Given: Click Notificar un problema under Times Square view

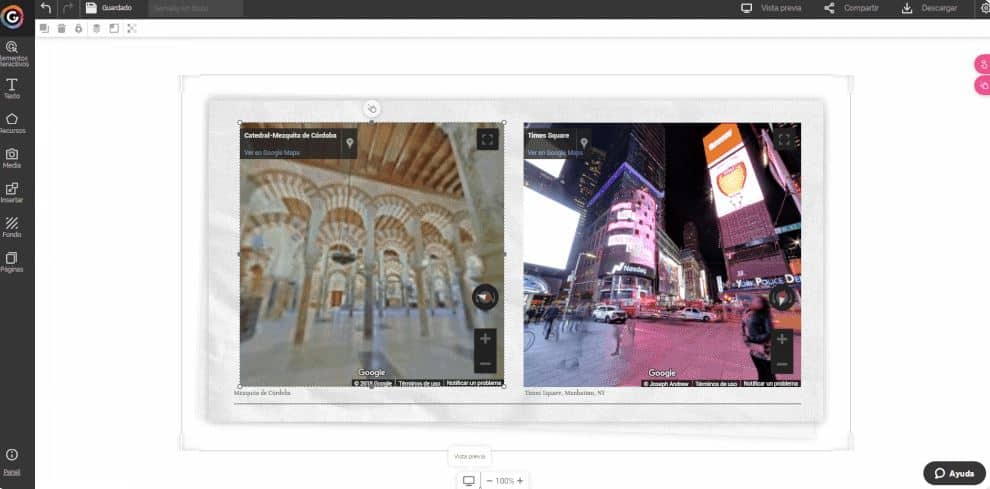Looking at the screenshot, I should point(771,383).
